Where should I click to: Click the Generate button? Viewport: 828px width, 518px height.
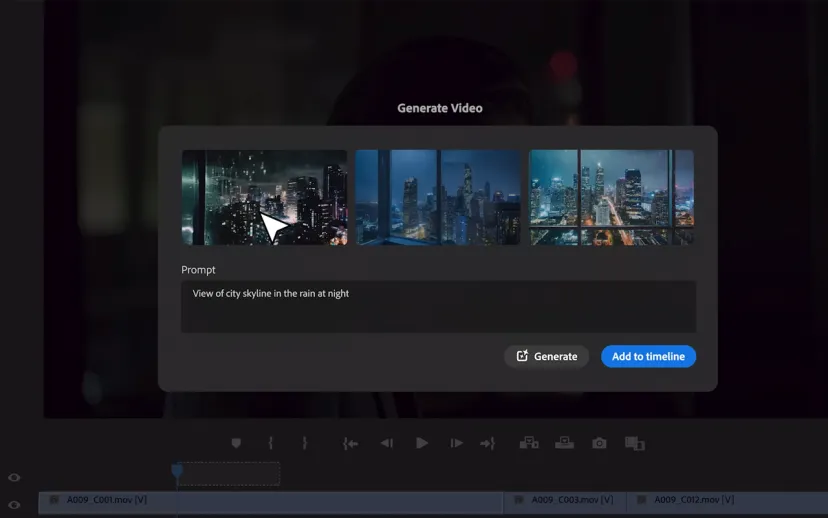coord(546,356)
